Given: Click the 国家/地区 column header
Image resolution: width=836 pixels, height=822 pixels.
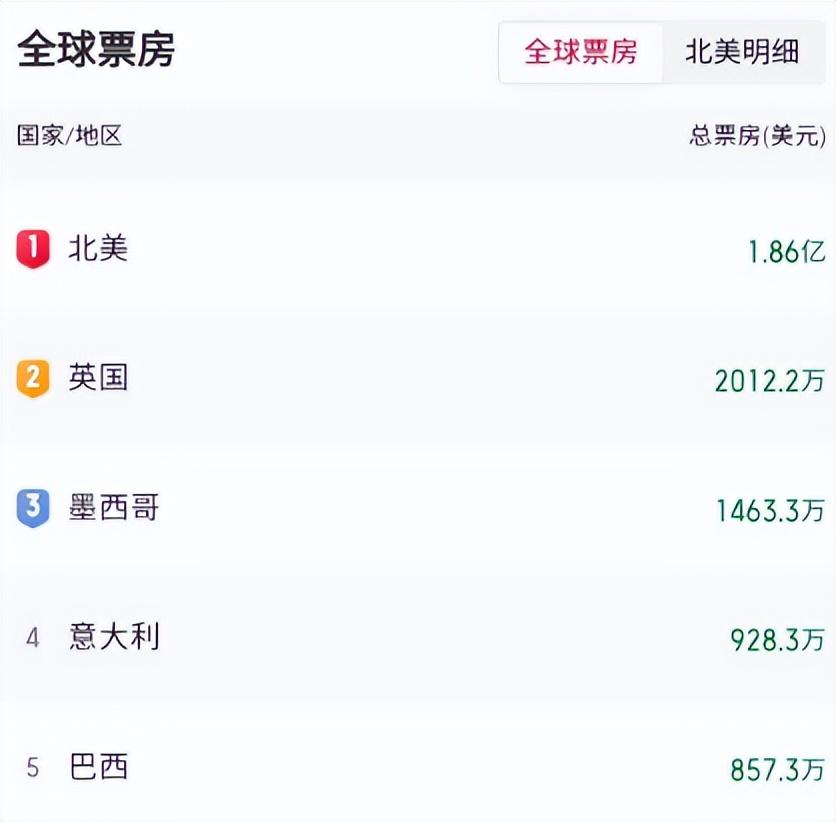Looking at the screenshot, I should [x=70, y=135].
